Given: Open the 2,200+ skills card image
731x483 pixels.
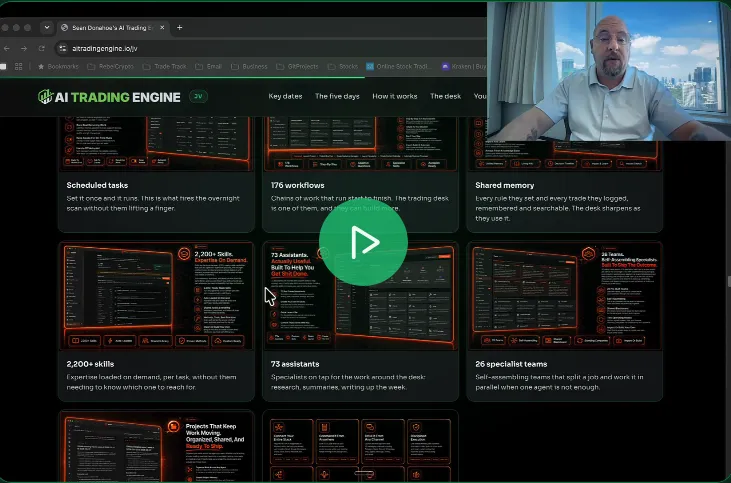Looking at the screenshot, I should 157,296.
